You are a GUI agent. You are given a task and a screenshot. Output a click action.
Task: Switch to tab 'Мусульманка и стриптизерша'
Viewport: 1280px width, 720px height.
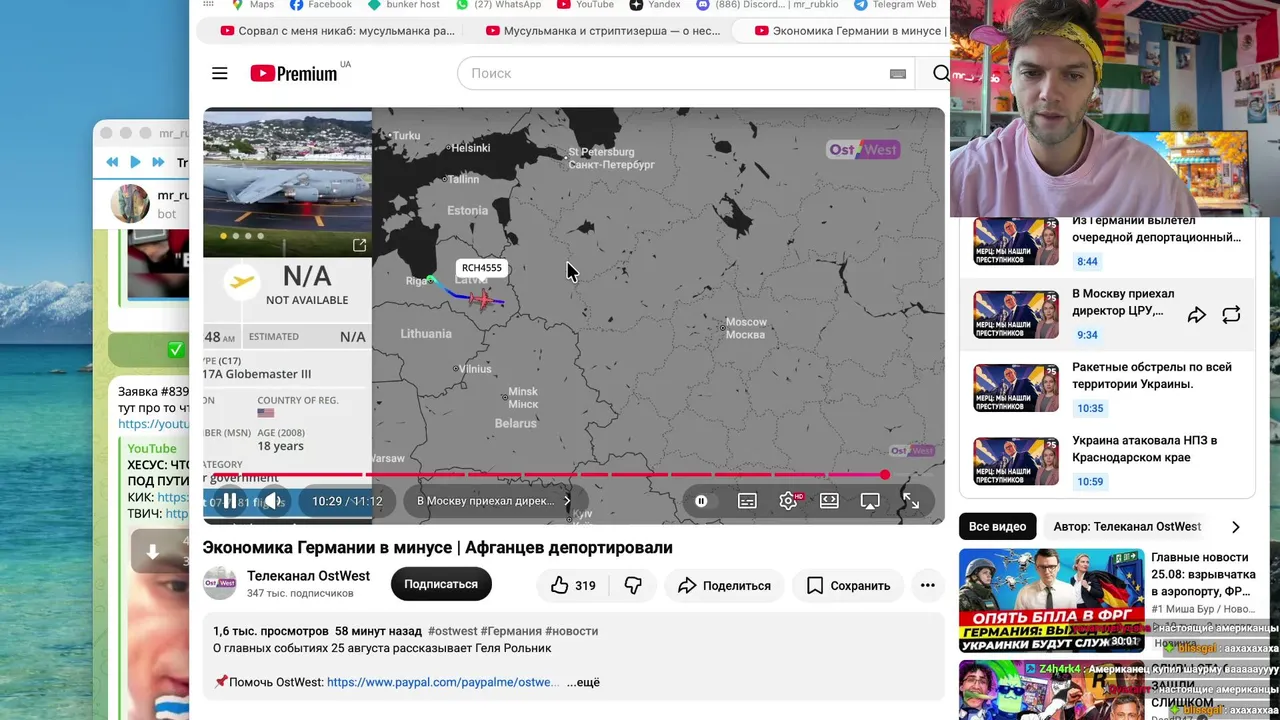603,31
